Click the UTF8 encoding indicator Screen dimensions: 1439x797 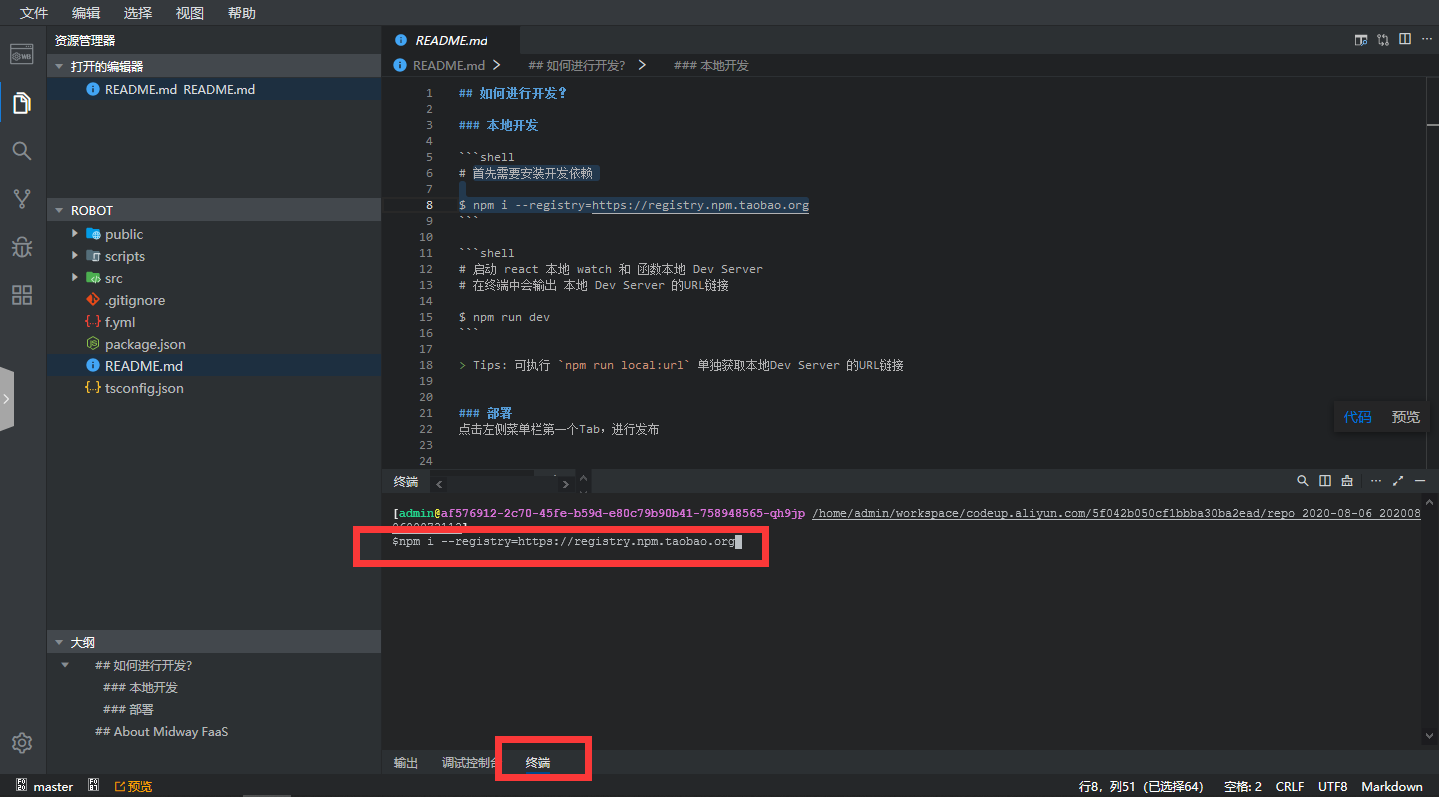point(1333,787)
